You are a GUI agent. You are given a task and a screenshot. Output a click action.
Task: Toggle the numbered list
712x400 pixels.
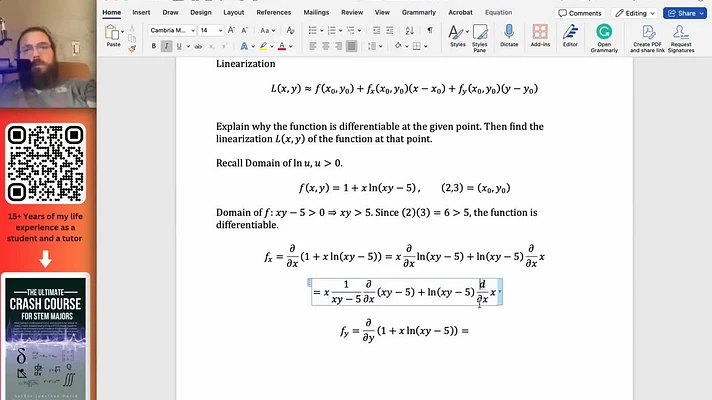(x=331, y=30)
